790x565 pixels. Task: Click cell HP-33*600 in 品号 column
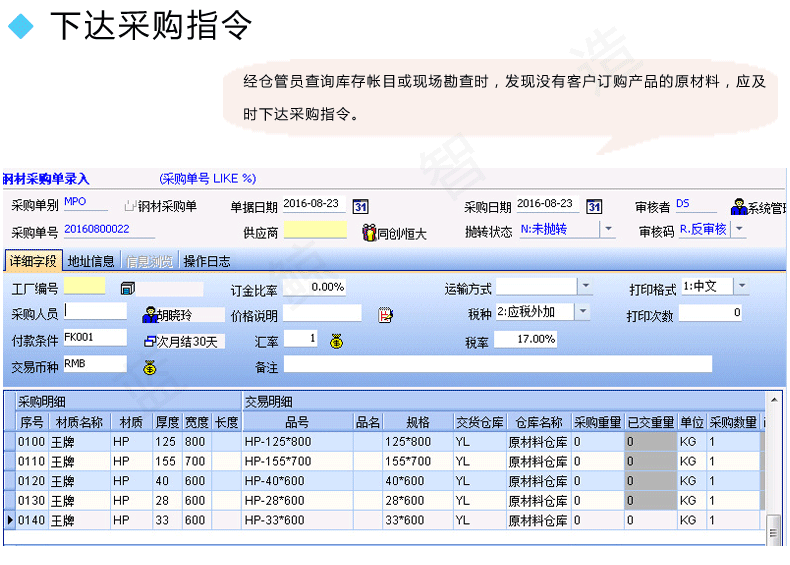297,521
